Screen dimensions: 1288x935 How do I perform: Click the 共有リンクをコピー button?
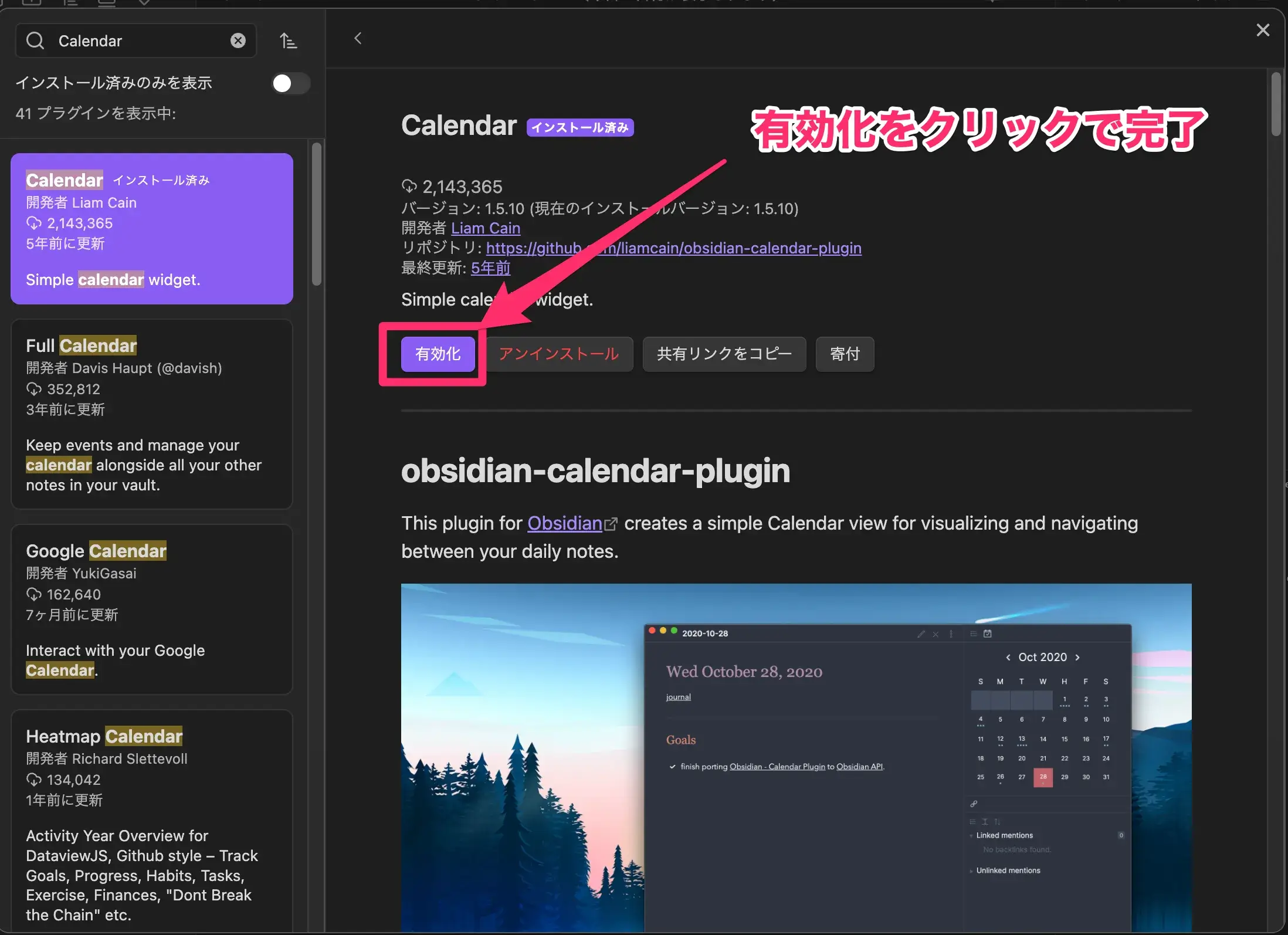724,354
